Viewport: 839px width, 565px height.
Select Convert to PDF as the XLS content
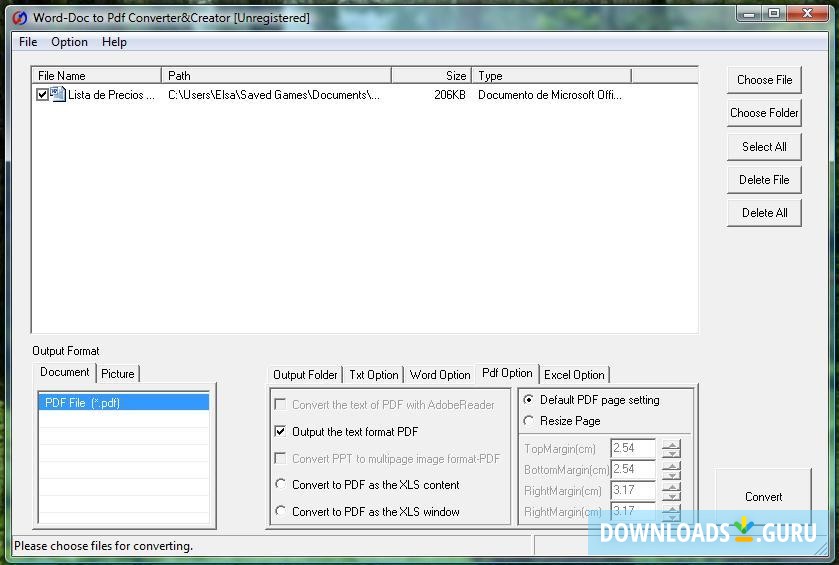pyautogui.click(x=280, y=484)
